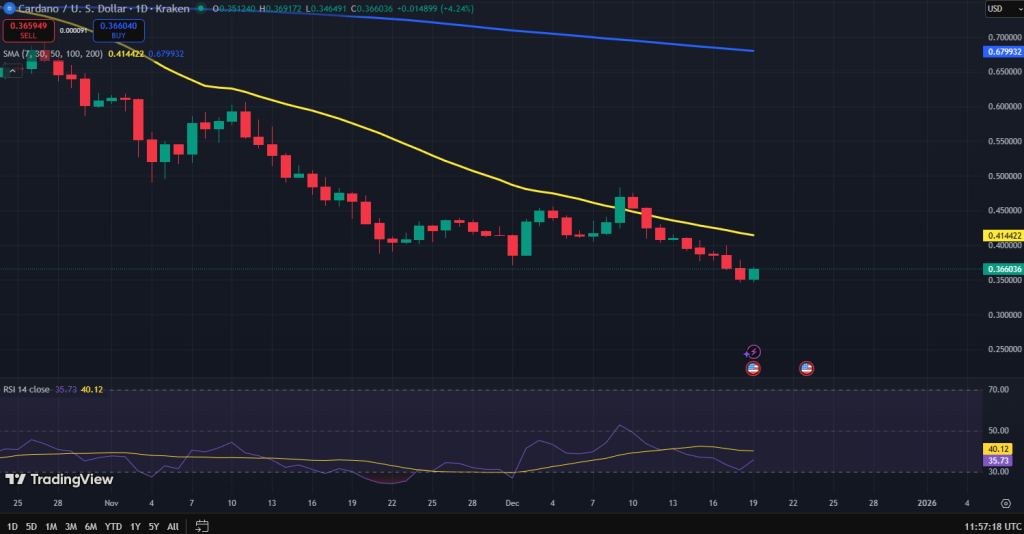
Task: Select the 5D date range
Action: (31, 526)
